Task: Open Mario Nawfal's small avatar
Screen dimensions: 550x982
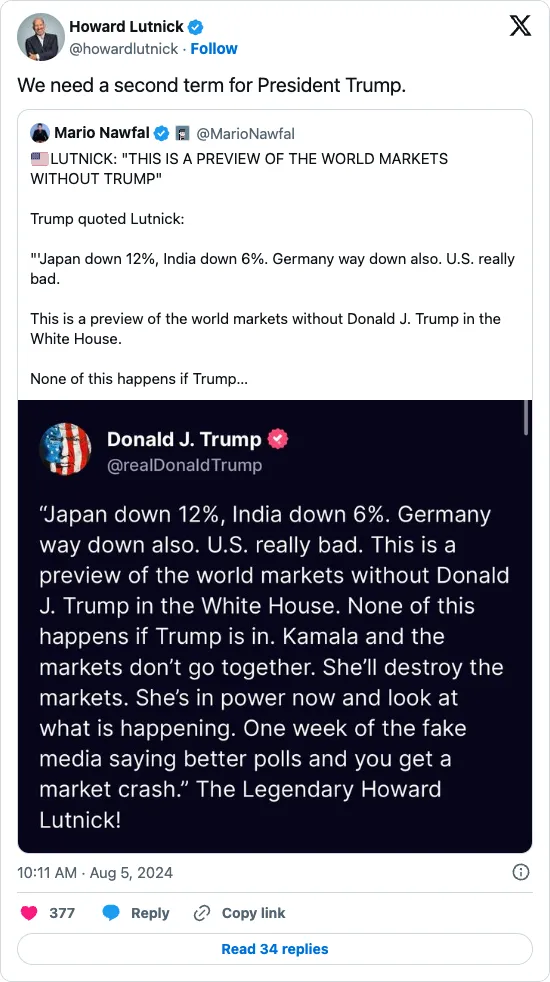Action: 40,133
